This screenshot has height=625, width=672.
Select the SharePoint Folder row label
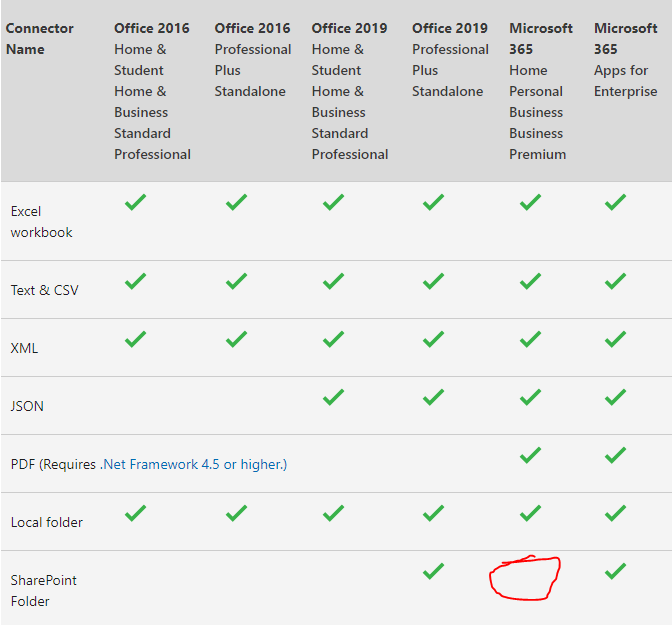(43, 591)
